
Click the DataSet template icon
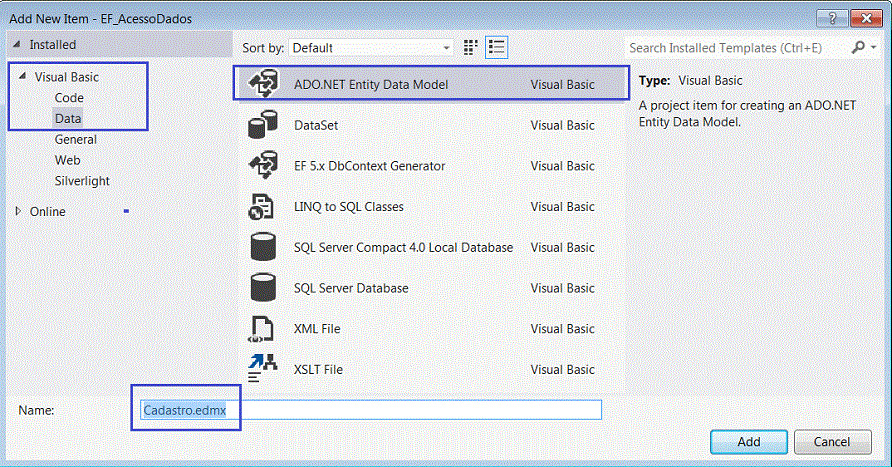[263, 125]
